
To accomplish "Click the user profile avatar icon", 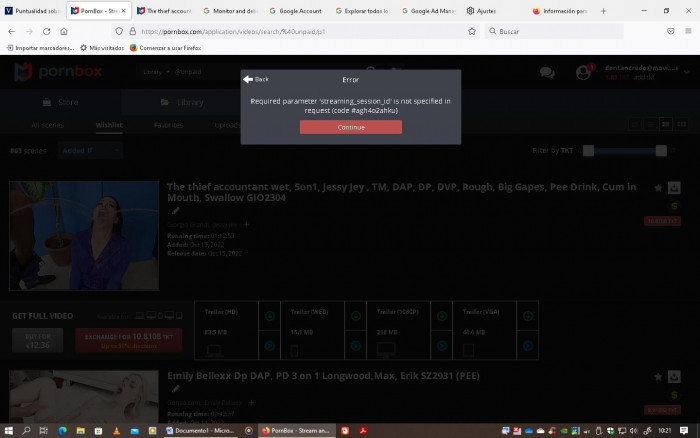I will tap(584, 72).
